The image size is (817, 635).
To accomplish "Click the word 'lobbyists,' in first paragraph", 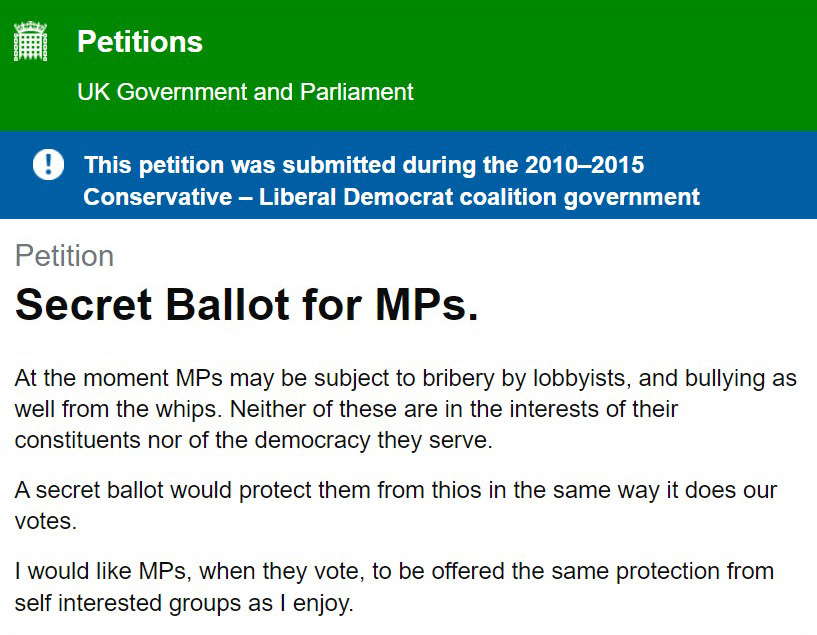I will pyautogui.click(x=582, y=379).
